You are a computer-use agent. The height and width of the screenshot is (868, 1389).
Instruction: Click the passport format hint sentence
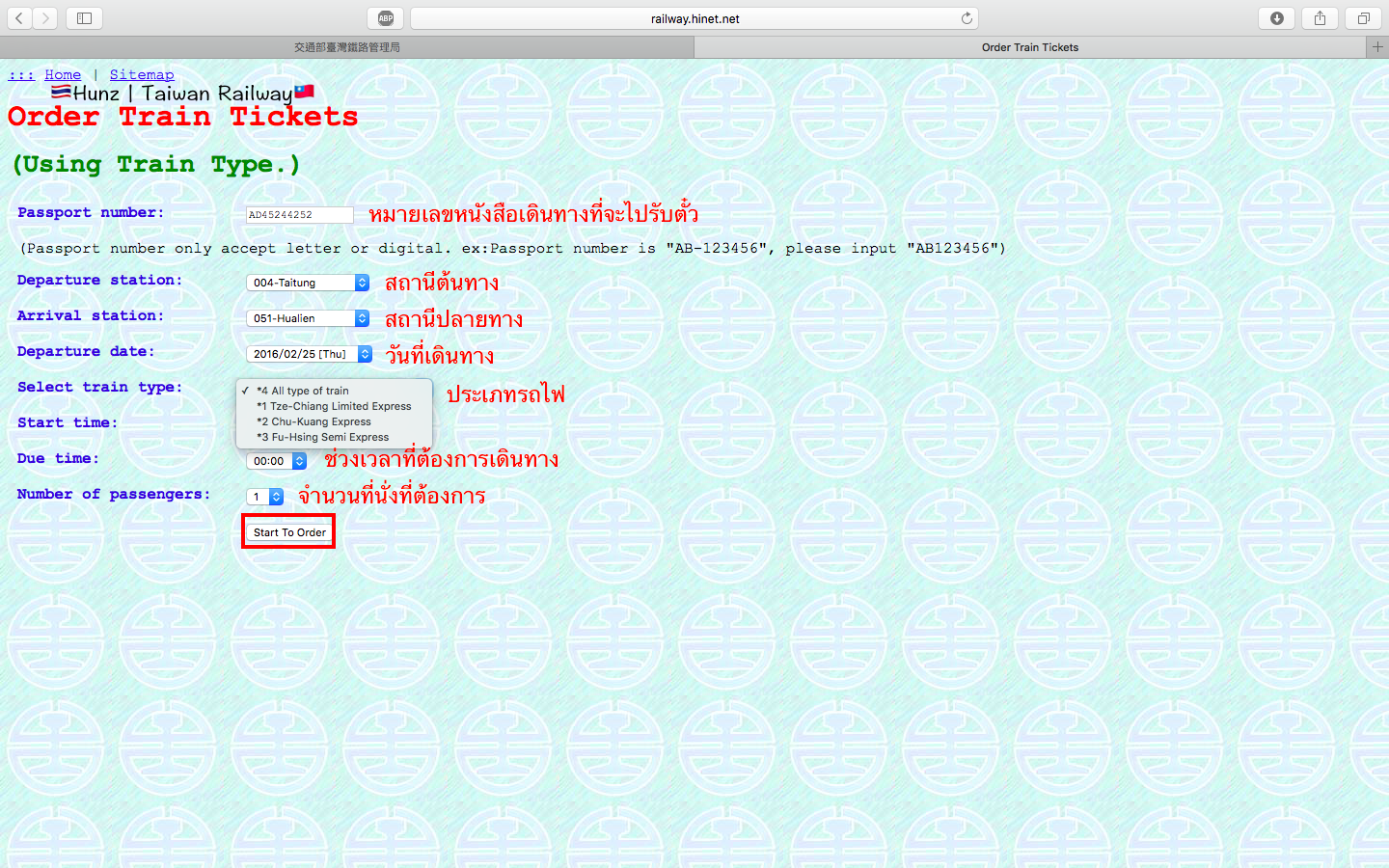512,249
